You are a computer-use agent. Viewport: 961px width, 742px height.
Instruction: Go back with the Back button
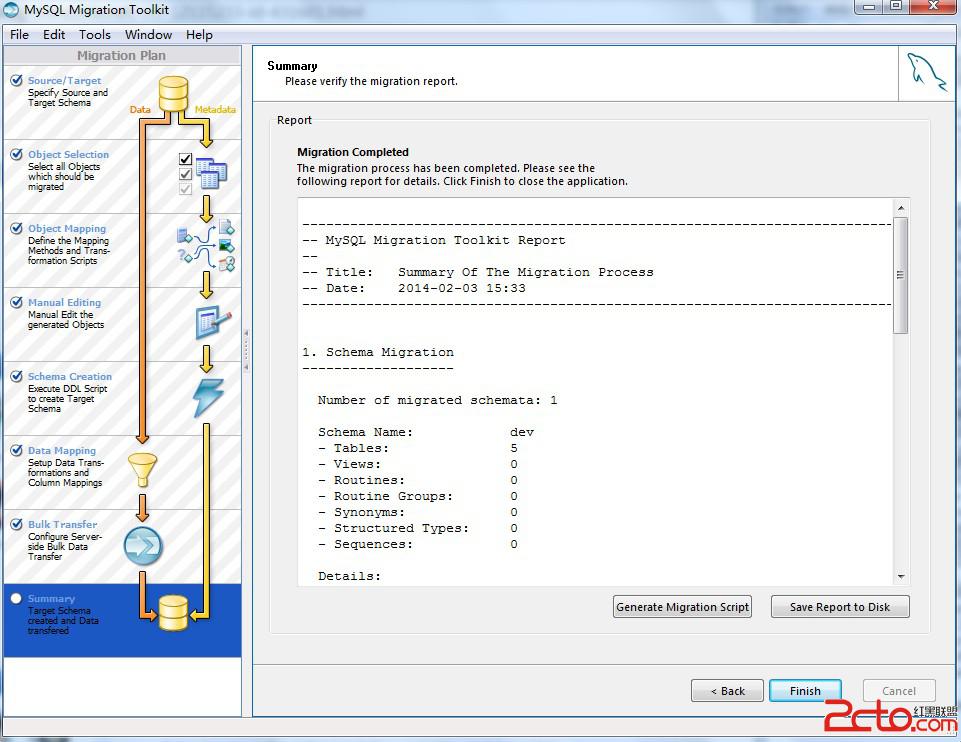click(x=727, y=691)
